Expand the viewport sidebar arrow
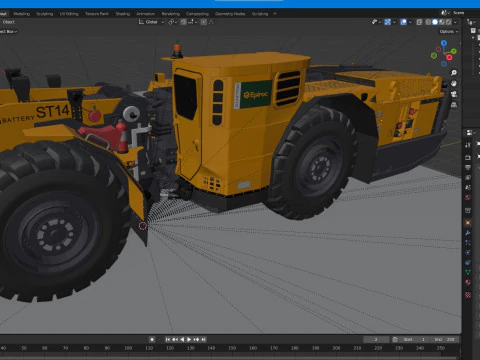 [x=460, y=43]
